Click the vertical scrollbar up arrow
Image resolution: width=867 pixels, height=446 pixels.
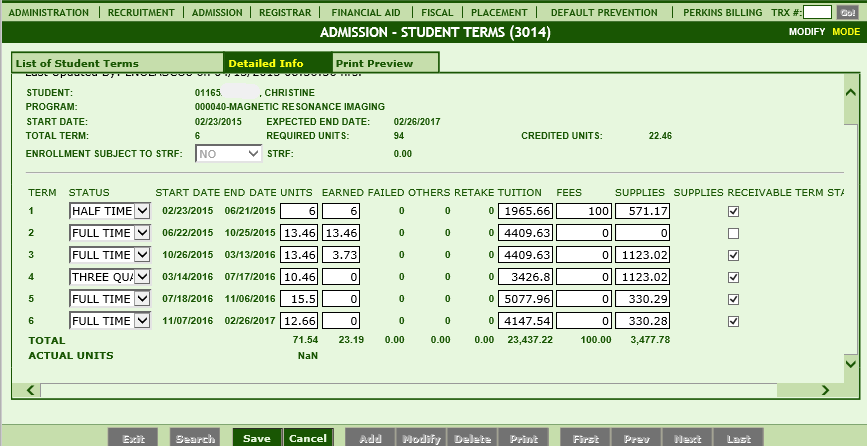click(851, 92)
